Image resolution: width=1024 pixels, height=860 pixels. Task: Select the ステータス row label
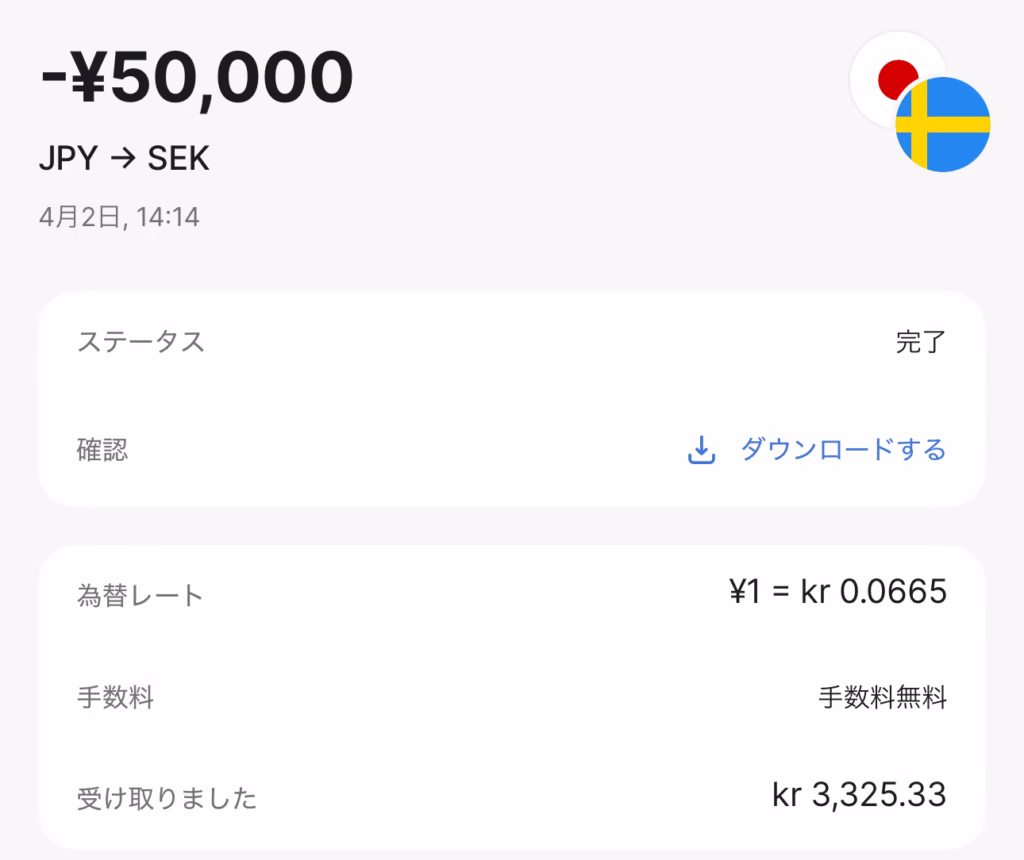[x=141, y=342]
